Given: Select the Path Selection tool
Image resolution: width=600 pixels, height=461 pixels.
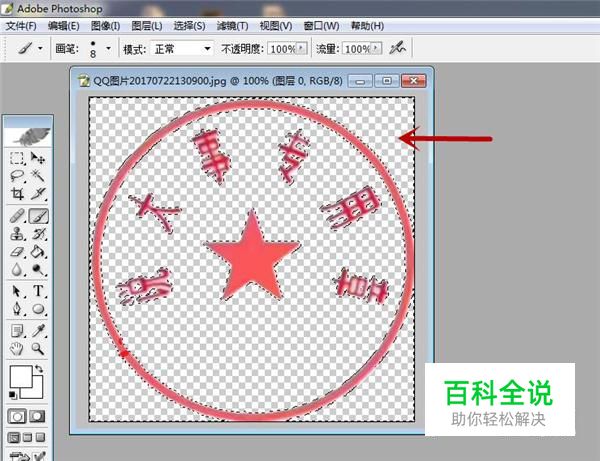Looking at the screenshot, I should pos(17,292).
